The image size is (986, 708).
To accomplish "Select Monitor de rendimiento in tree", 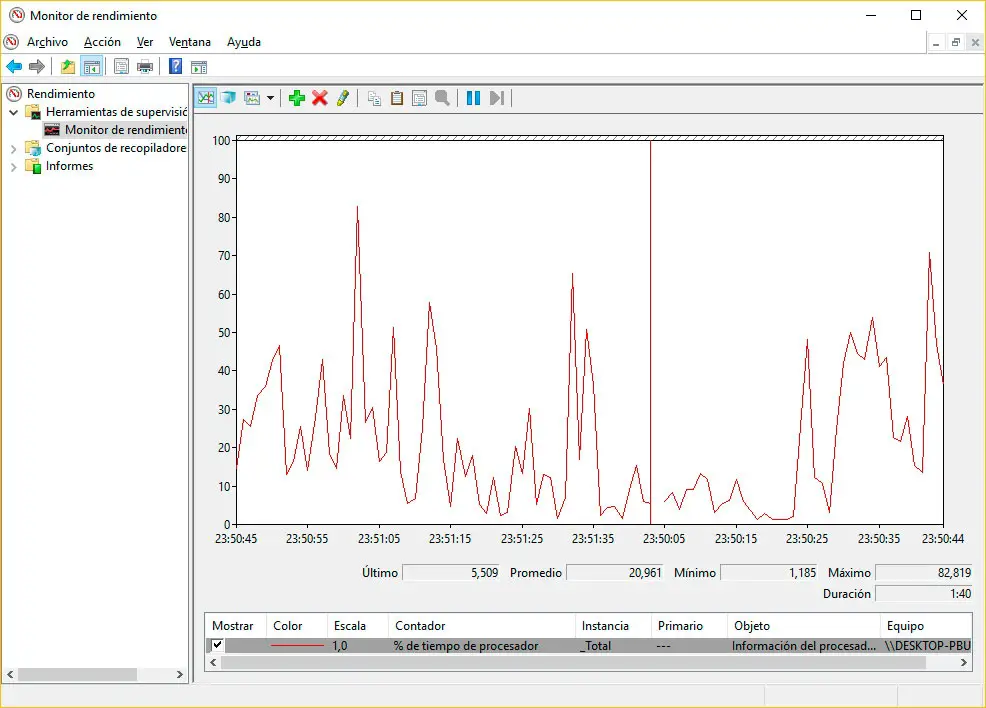I will (125, 130).
